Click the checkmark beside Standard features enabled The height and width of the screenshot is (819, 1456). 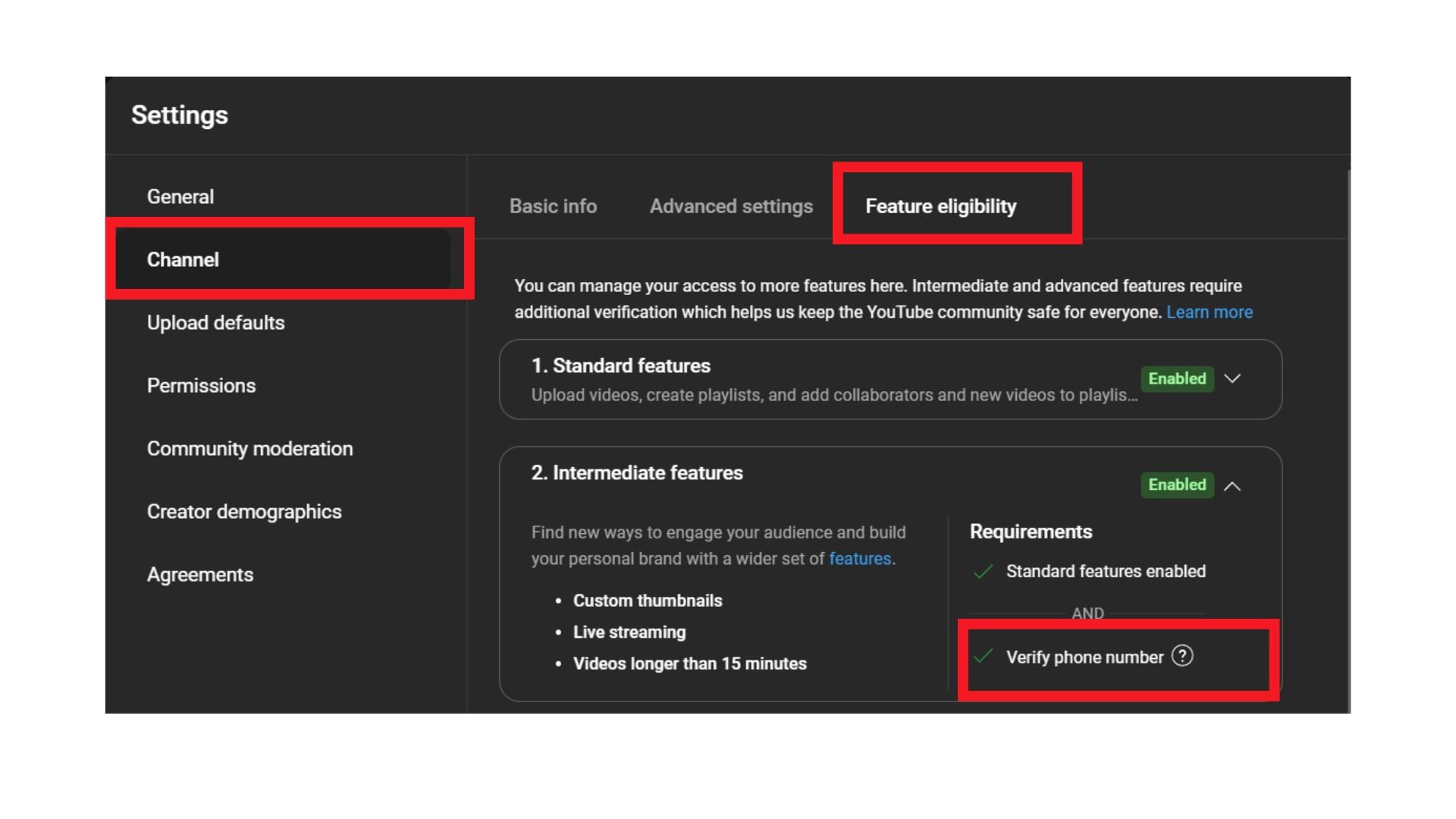pyautogui.click(x=983, y=572)
